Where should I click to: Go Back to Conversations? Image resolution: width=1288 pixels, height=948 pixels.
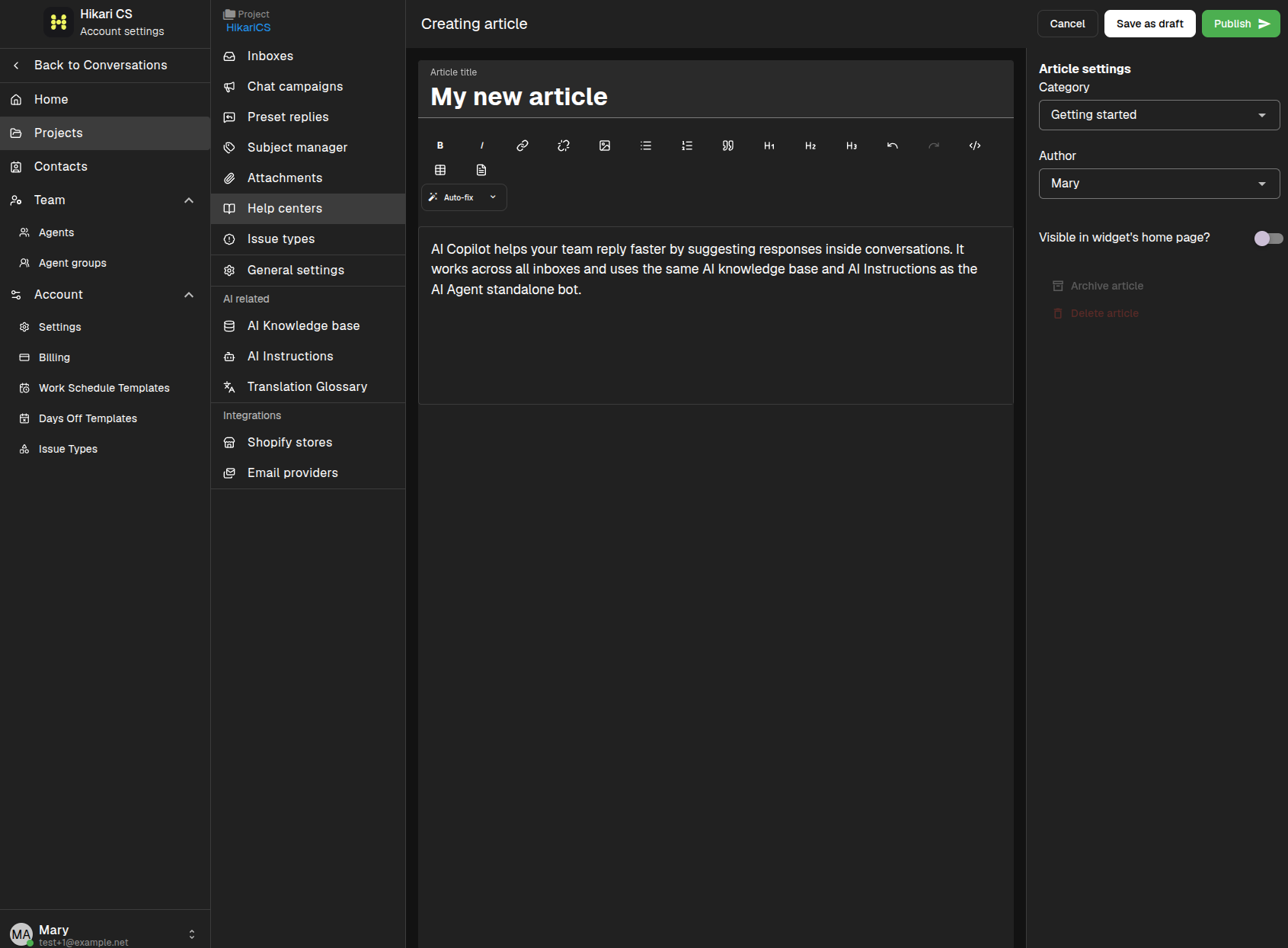[x=105, y=66]
